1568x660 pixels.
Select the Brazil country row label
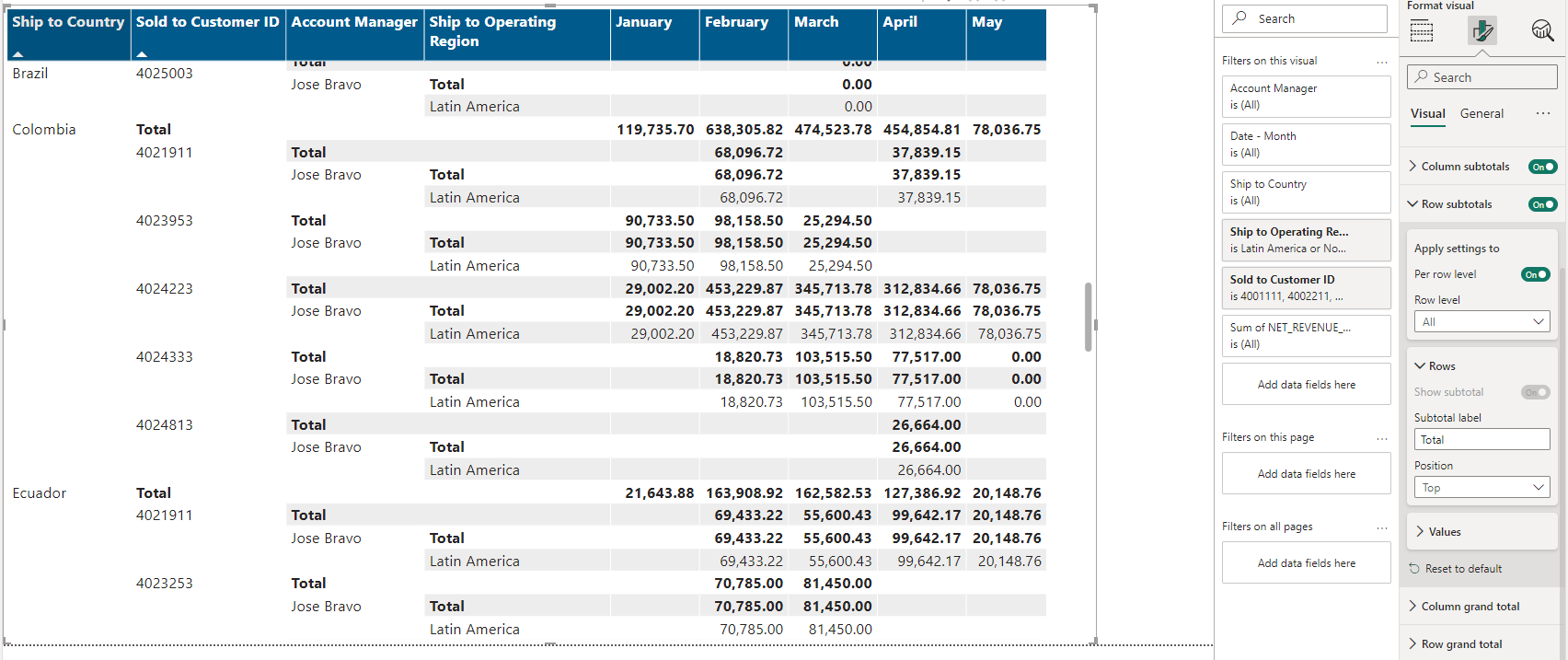[30, 74]
